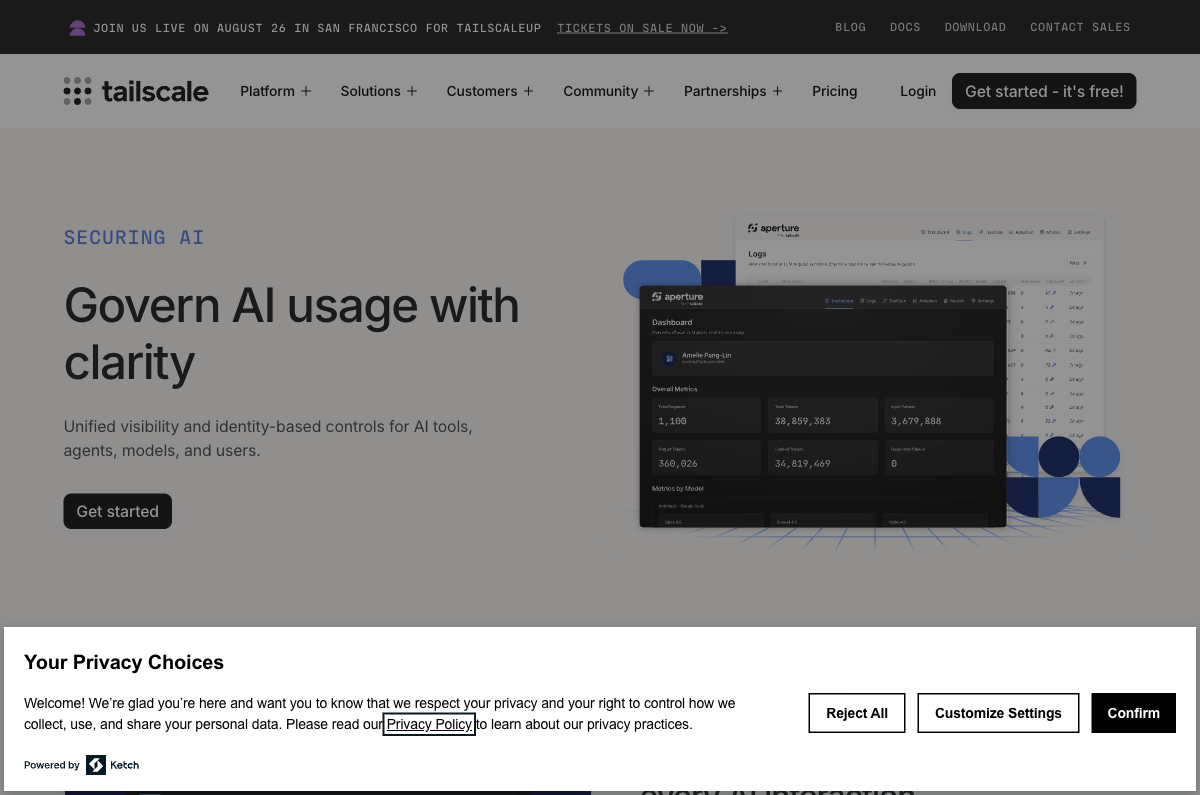Image resolution: width=1200 pixels, height=795 pixels.
Task: Open the Docs link in the top bar
Action: pyautogui.click(x=905, y=28)
